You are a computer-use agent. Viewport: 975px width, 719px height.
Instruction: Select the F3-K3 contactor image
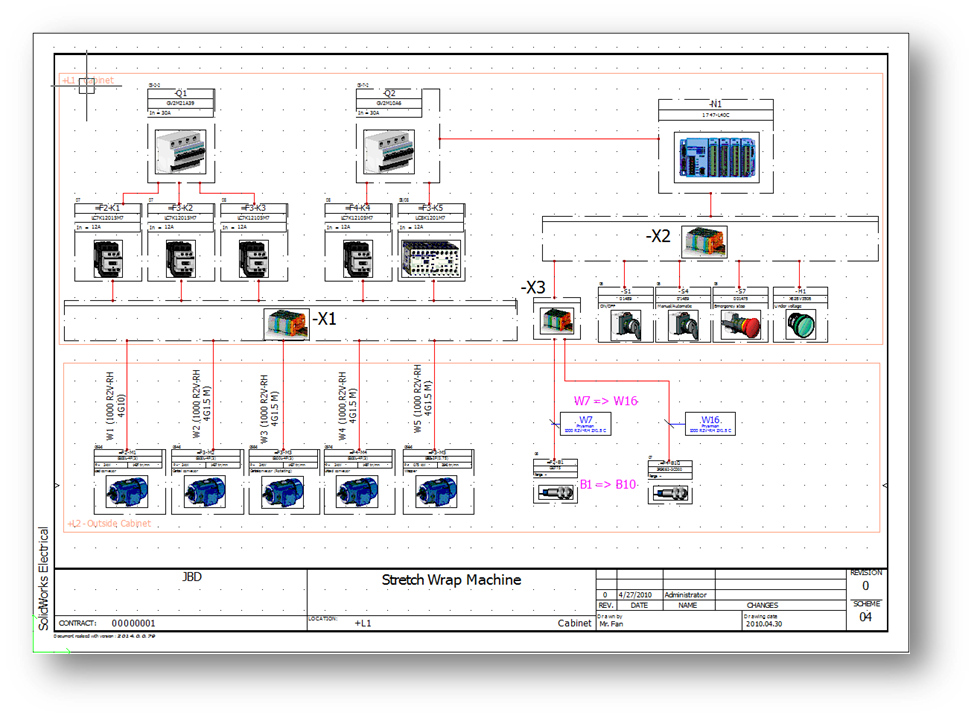coord(254,259)
